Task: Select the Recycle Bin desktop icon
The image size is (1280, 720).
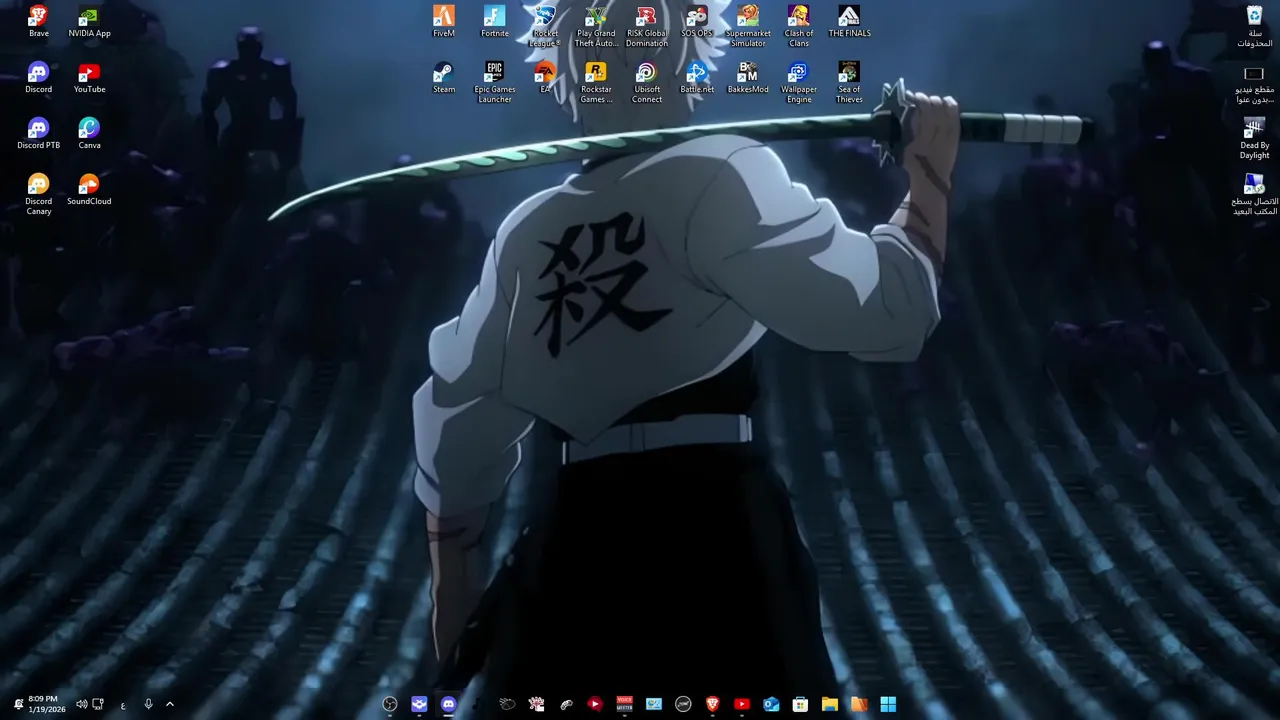Action: 1254,27
